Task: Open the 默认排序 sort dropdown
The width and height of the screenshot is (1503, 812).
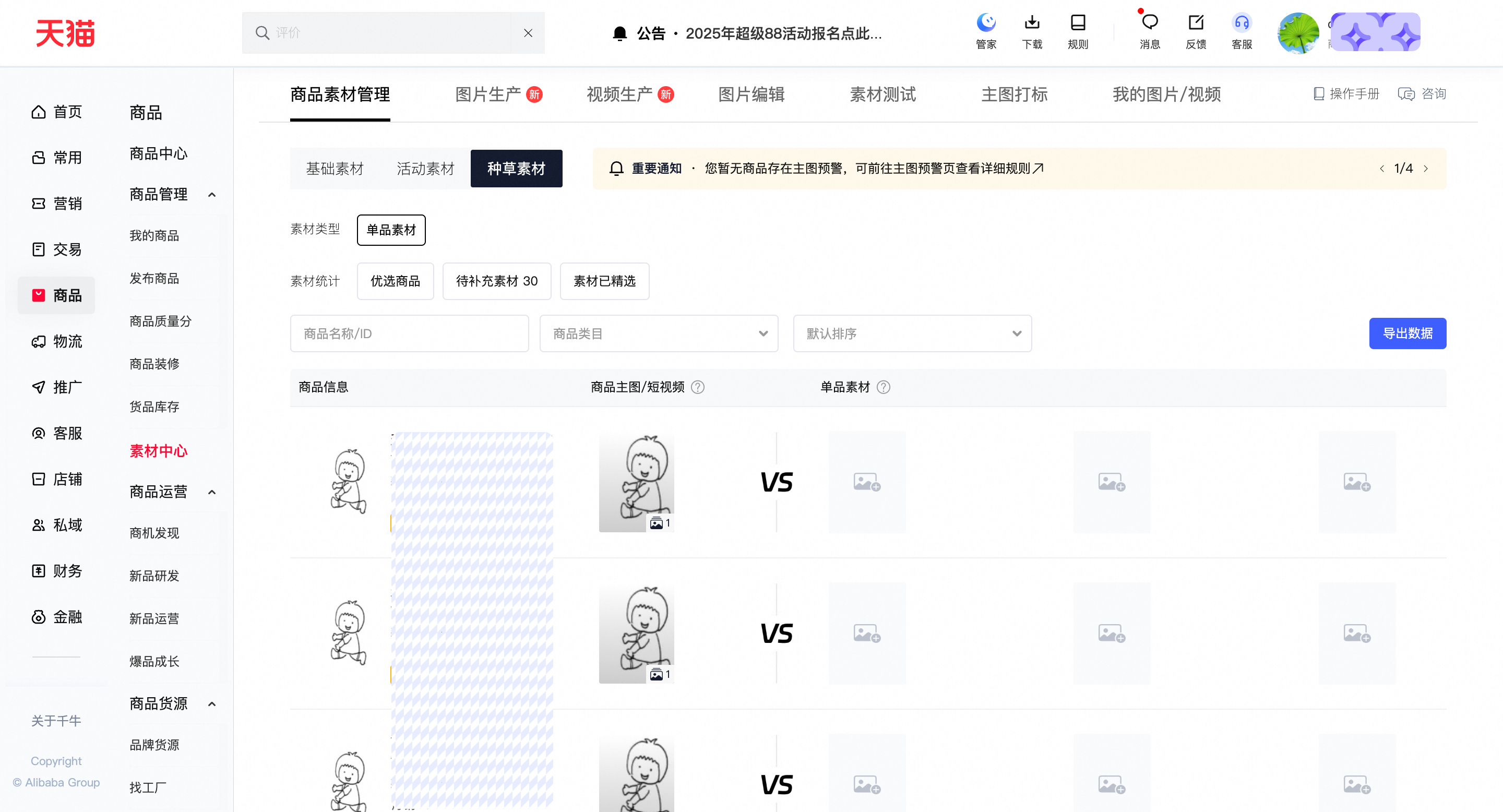Action: pos(913,333)
